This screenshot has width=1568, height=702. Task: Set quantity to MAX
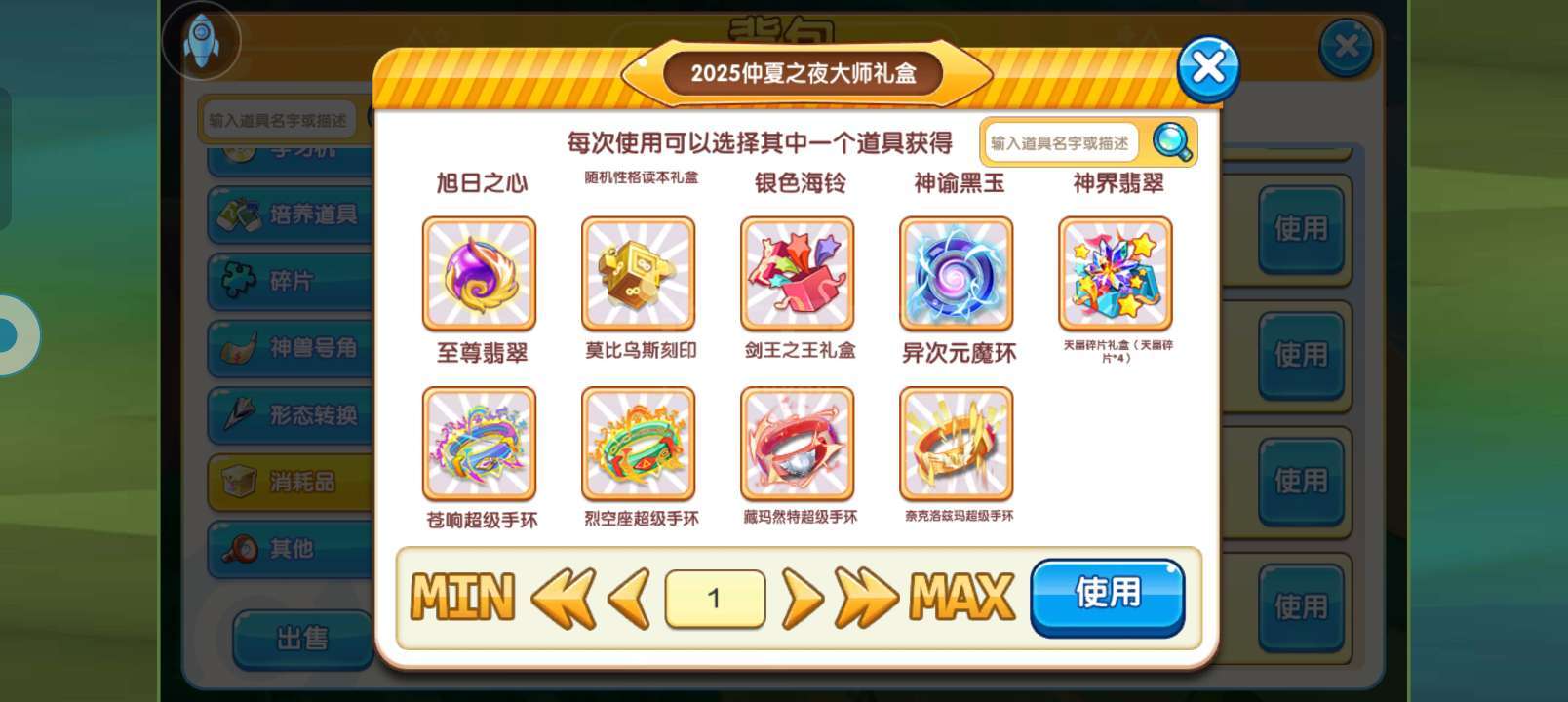pyautogui.click(x=961, y=597)
